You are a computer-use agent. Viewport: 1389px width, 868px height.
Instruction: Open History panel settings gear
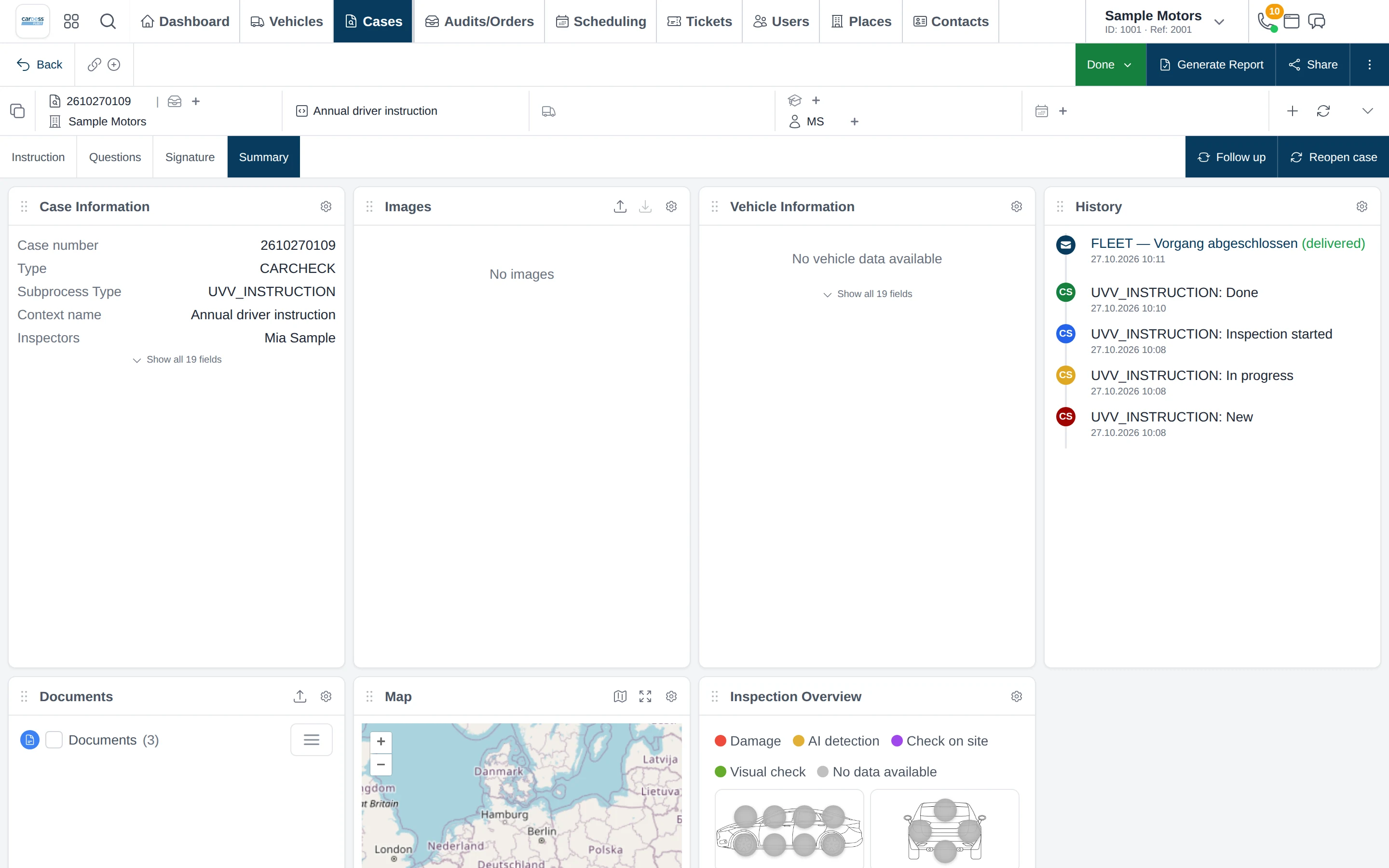tap(1362, 206)
